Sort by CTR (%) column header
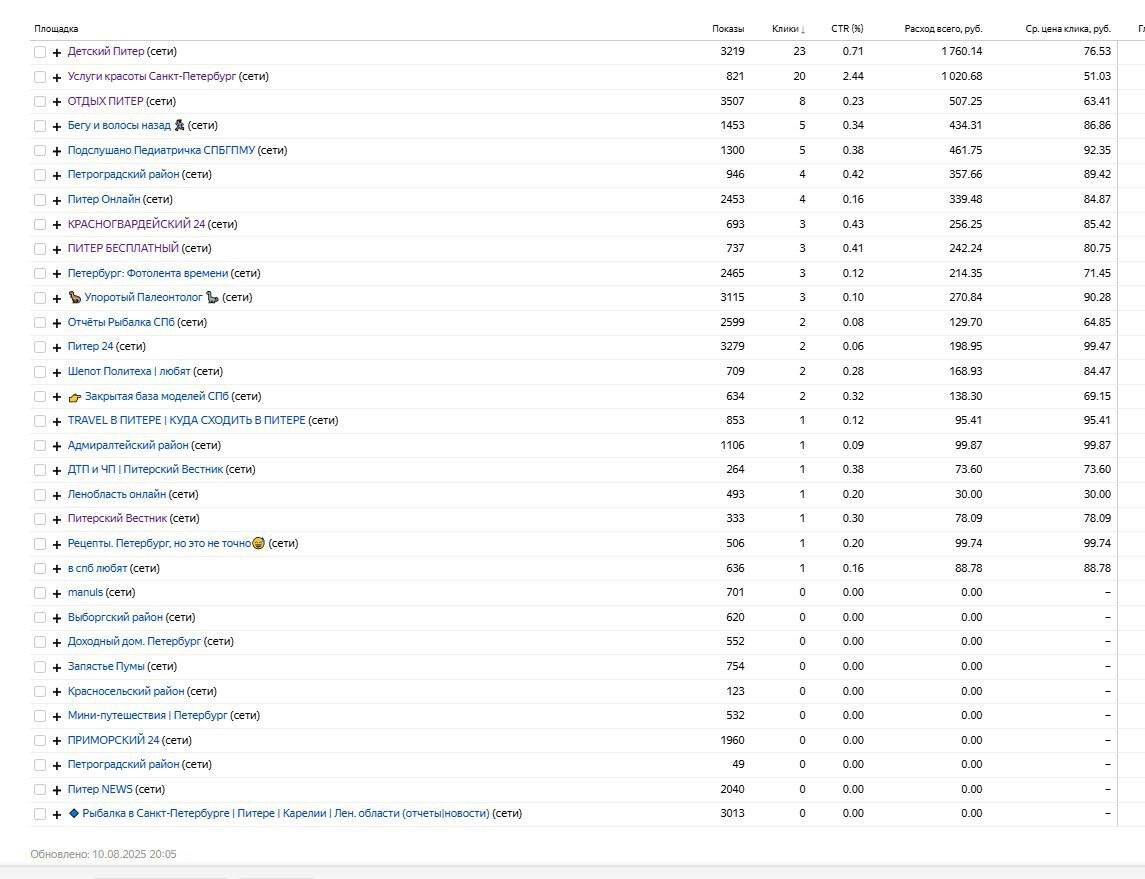Viewport: 1145px width, 879px height. coord(847,28)
